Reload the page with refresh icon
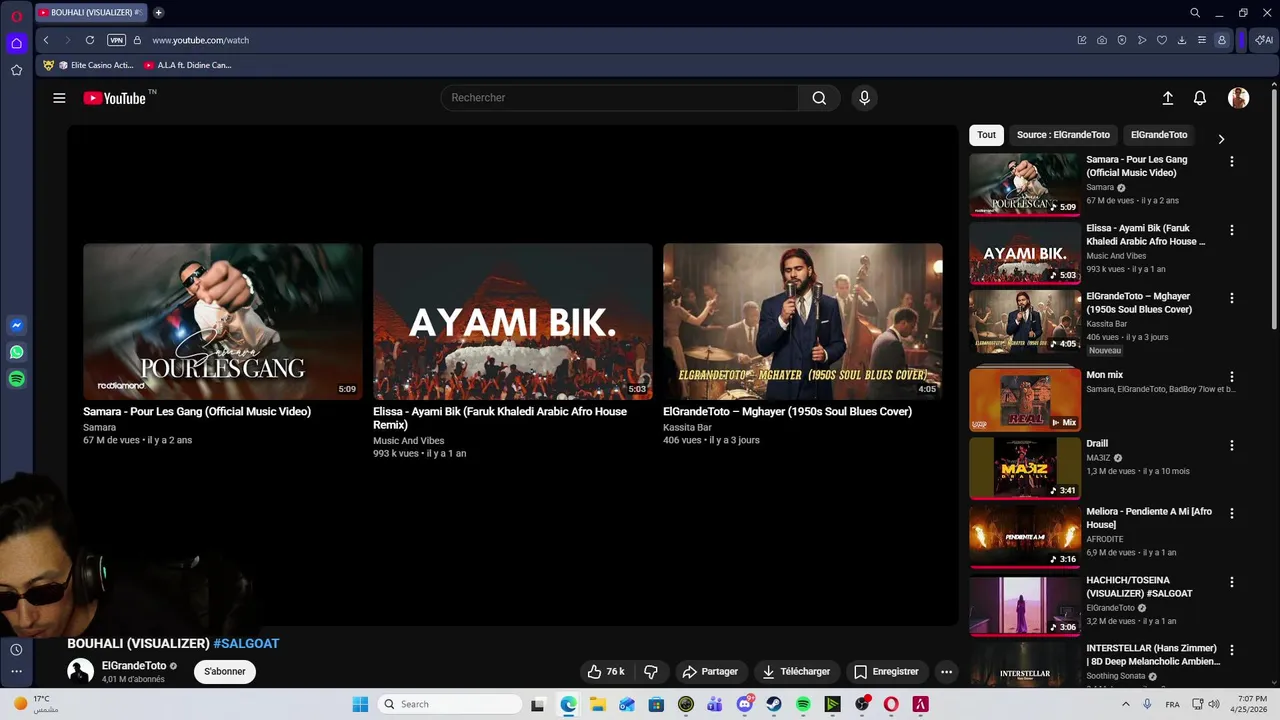Viewport: 1280px width, 720px height. point(90,40)
